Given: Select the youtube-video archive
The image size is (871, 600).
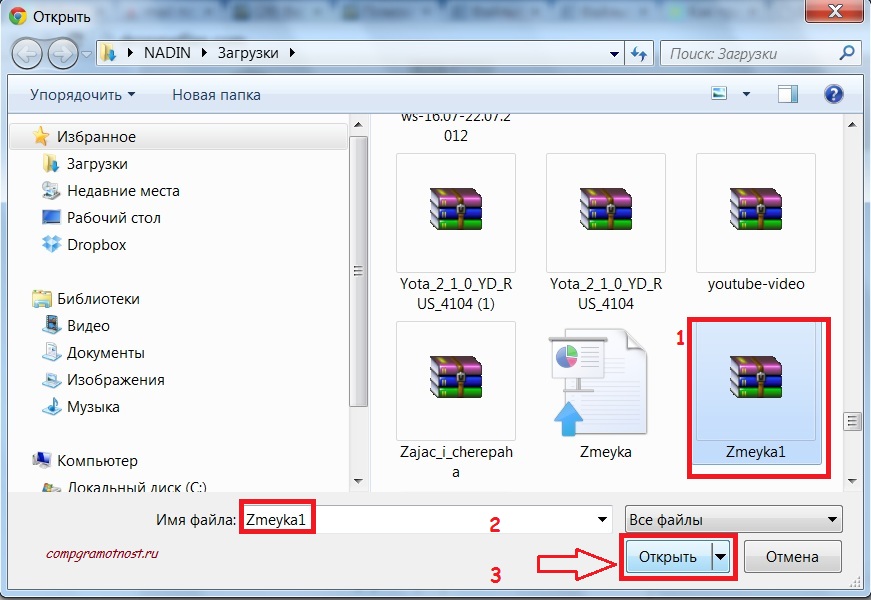Looking at the screenshot, I should [755, 223].
